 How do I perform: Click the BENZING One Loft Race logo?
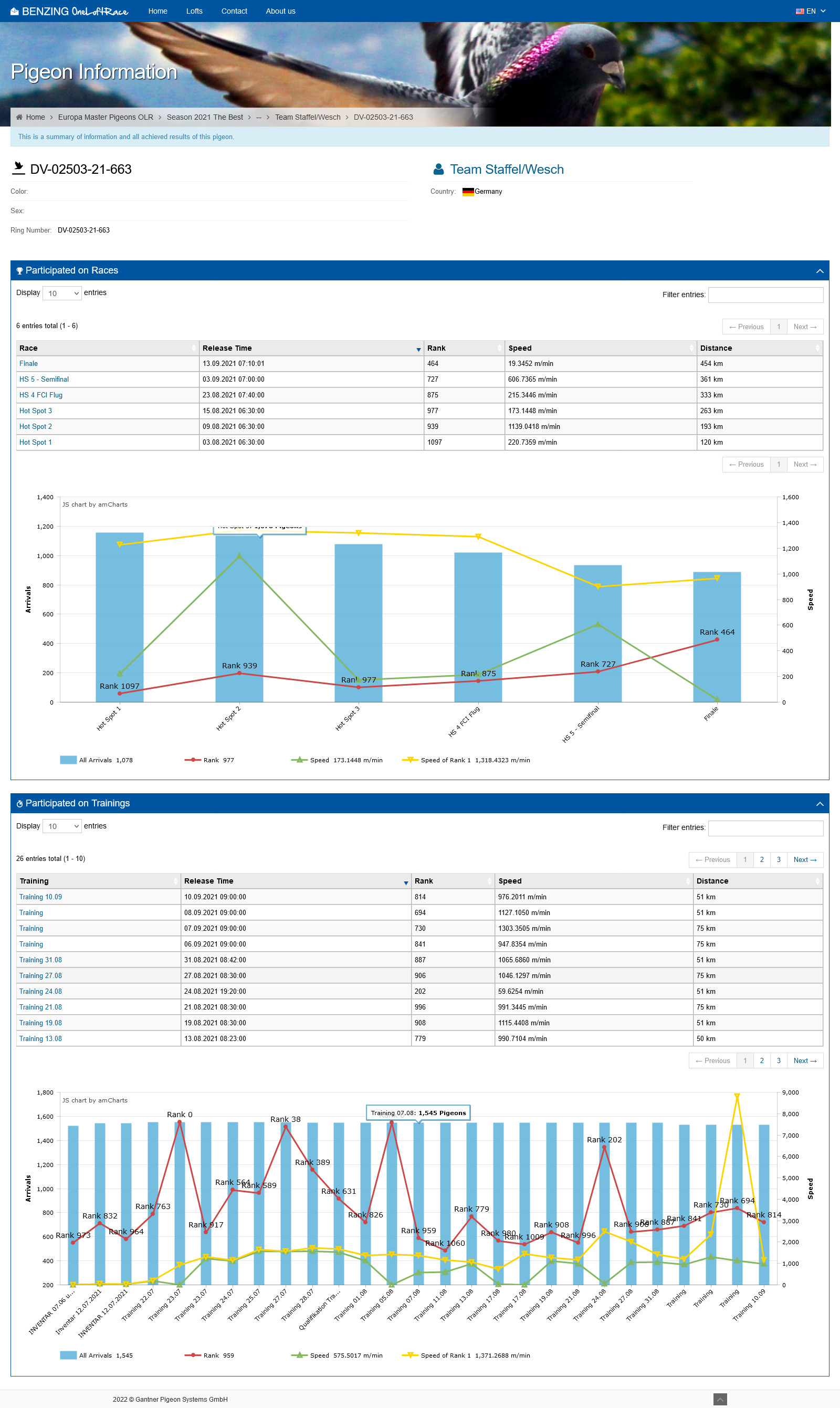(x=69, y=12)
